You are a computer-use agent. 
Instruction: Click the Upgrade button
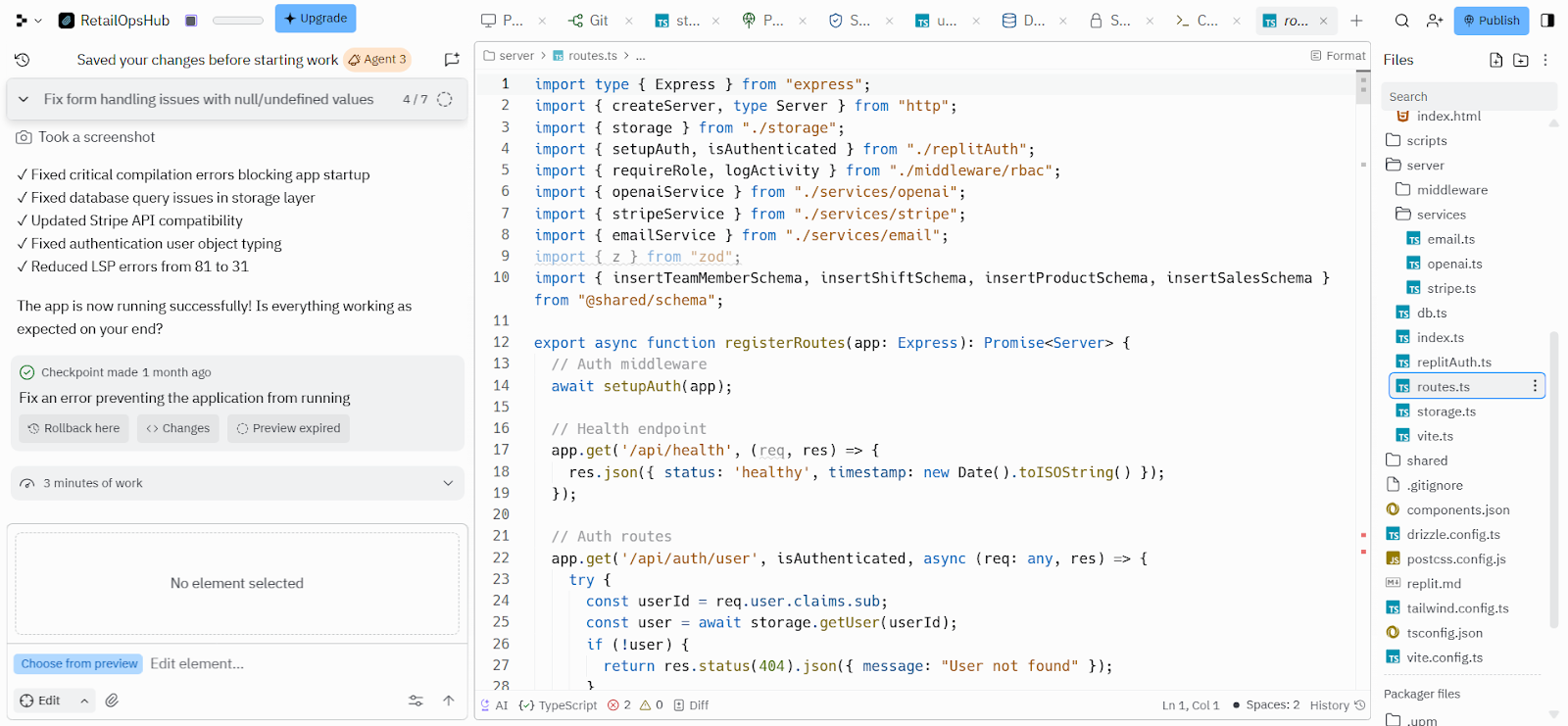point(316,19)
